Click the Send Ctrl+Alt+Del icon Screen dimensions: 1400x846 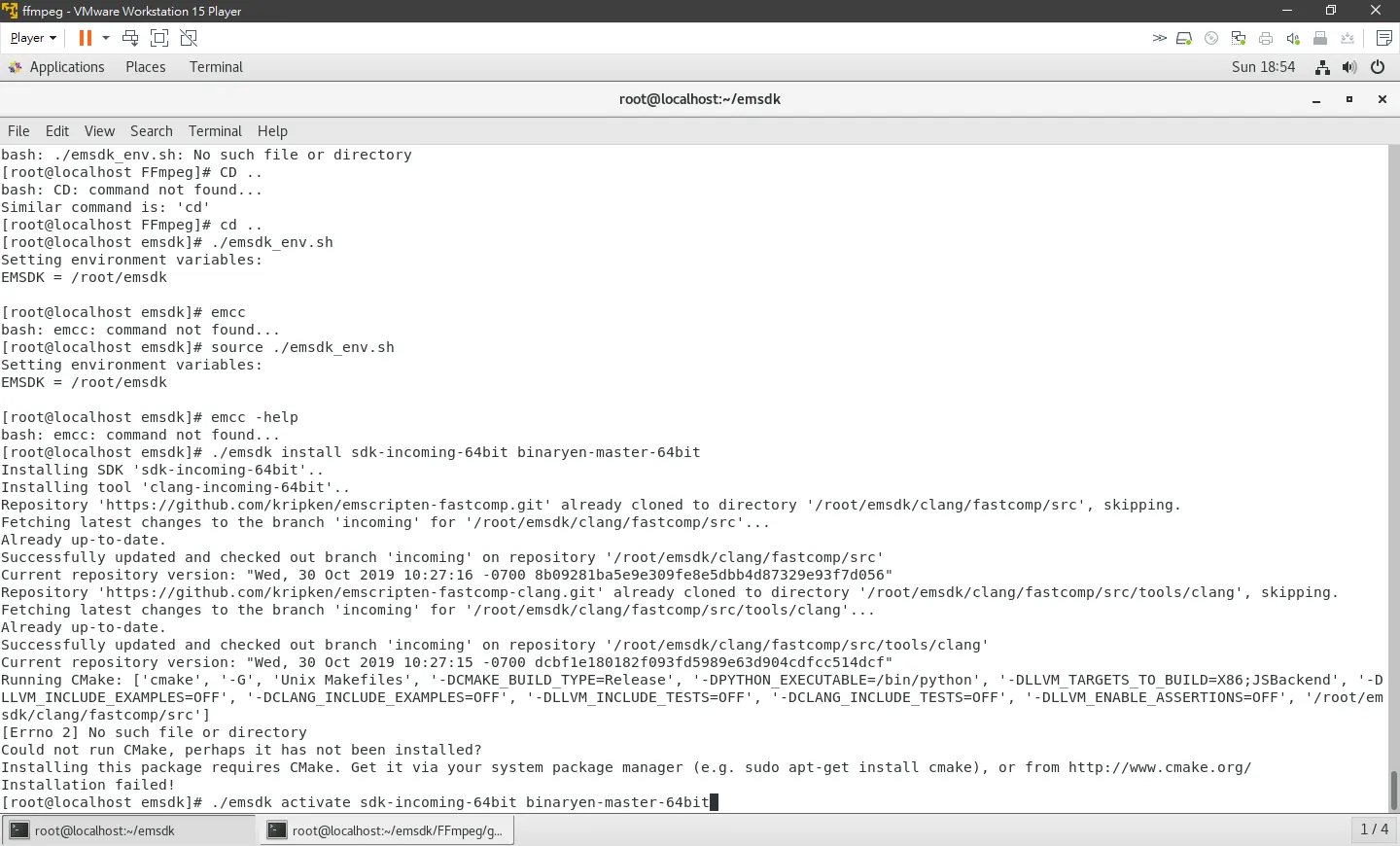pos(130,38)
